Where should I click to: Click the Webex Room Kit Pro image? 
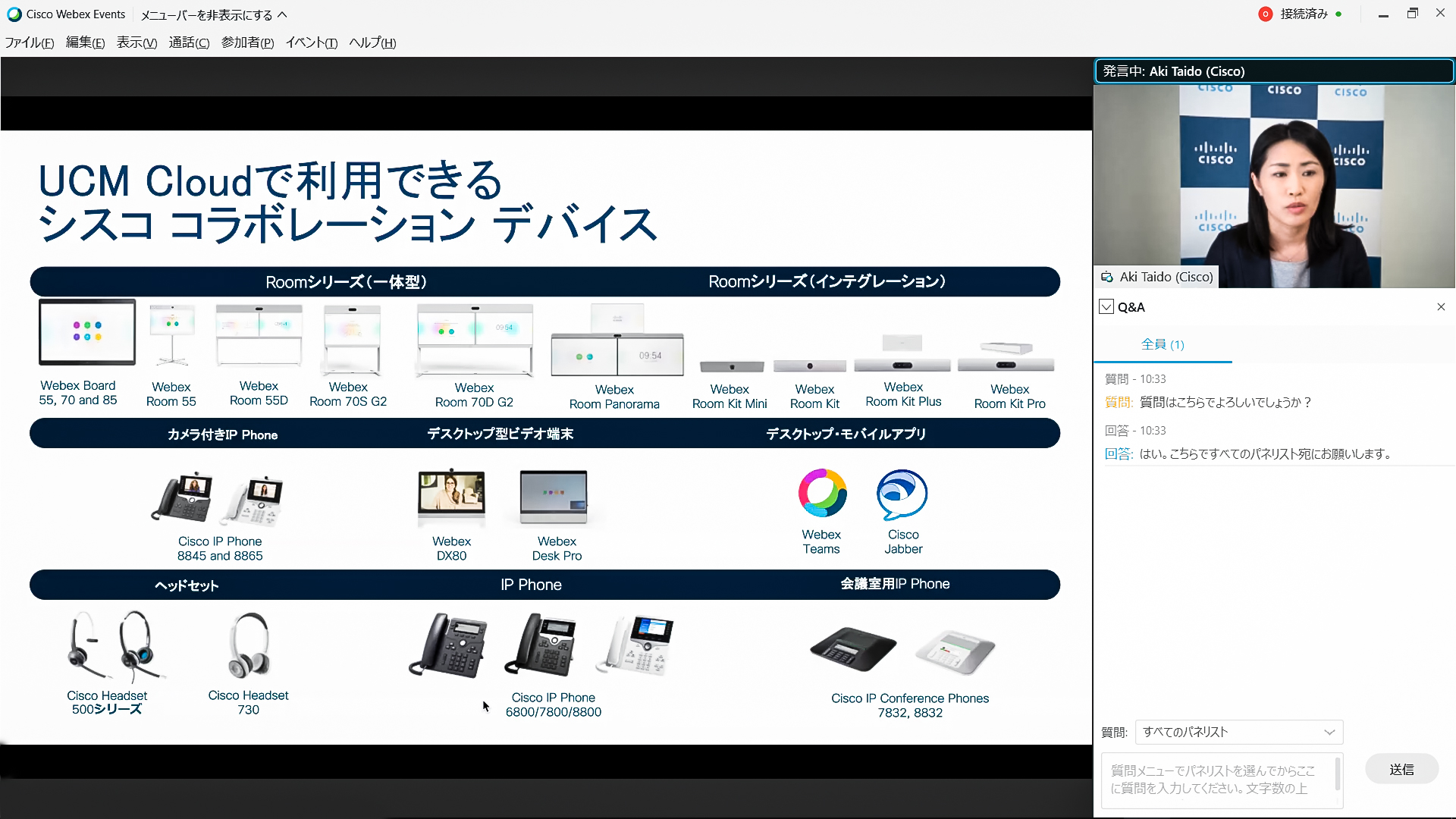(x=1006, y=357)
